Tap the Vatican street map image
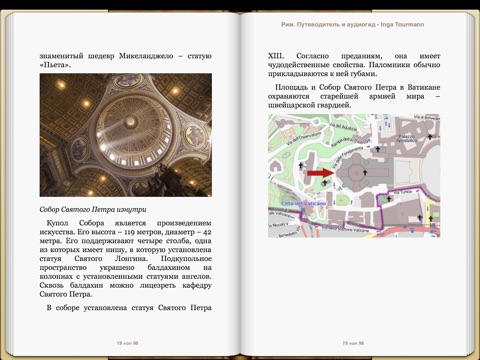 (x=354, y=176)
